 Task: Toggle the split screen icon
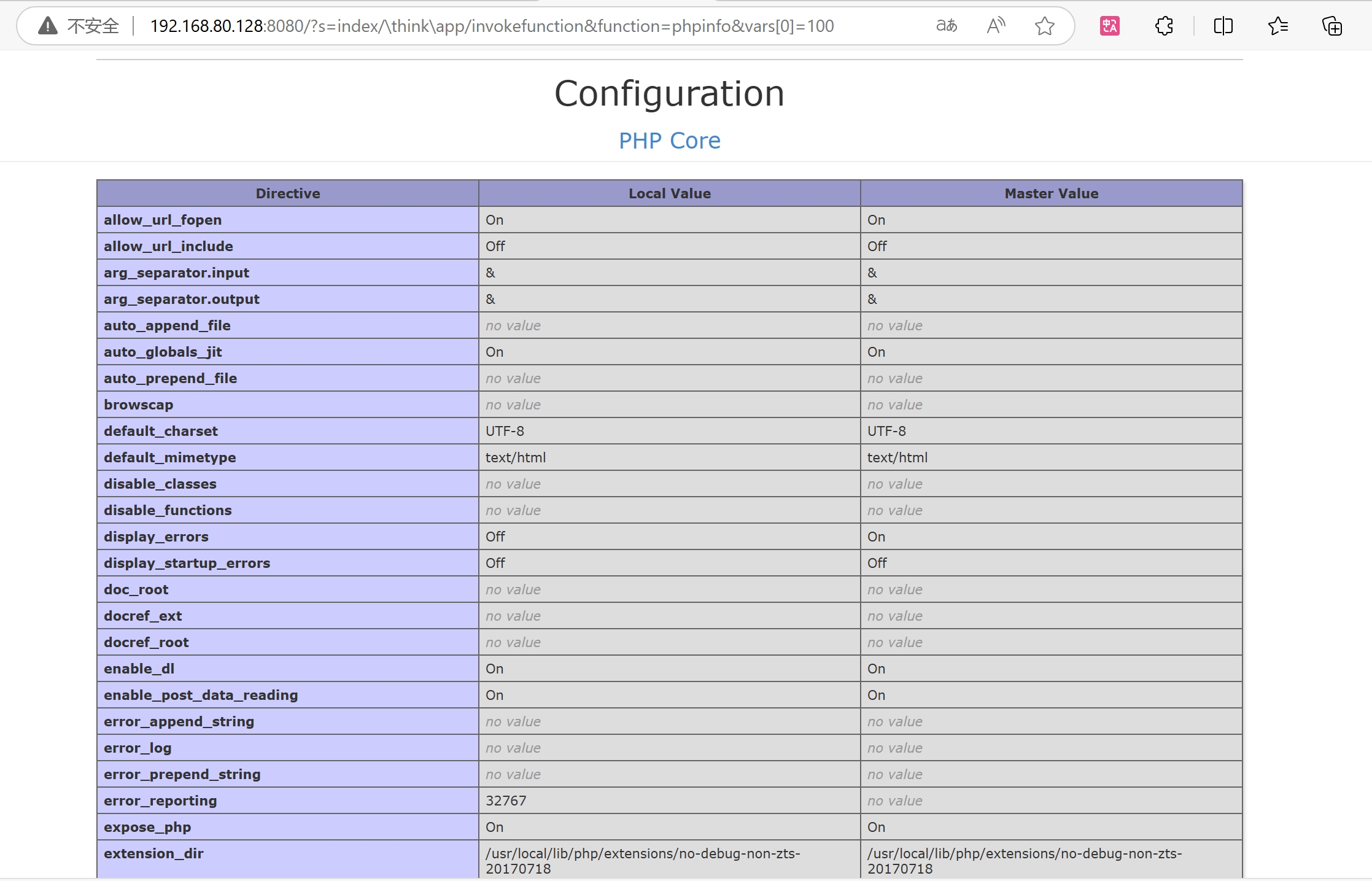[x=1223, y=26]
